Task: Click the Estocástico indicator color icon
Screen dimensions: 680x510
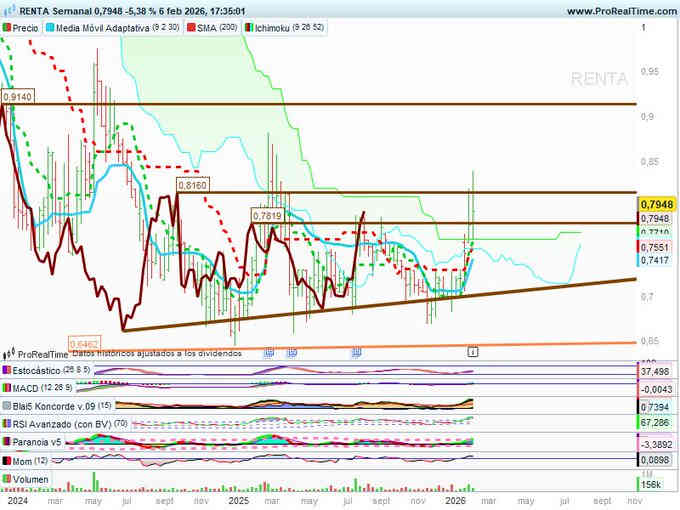Action: 7,370
